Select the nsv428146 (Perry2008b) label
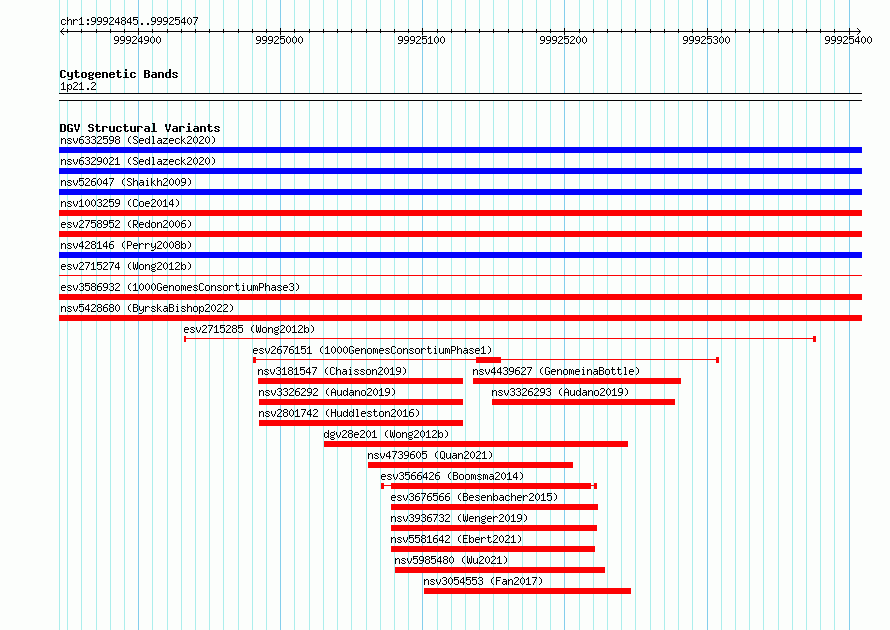 [126, 245]
